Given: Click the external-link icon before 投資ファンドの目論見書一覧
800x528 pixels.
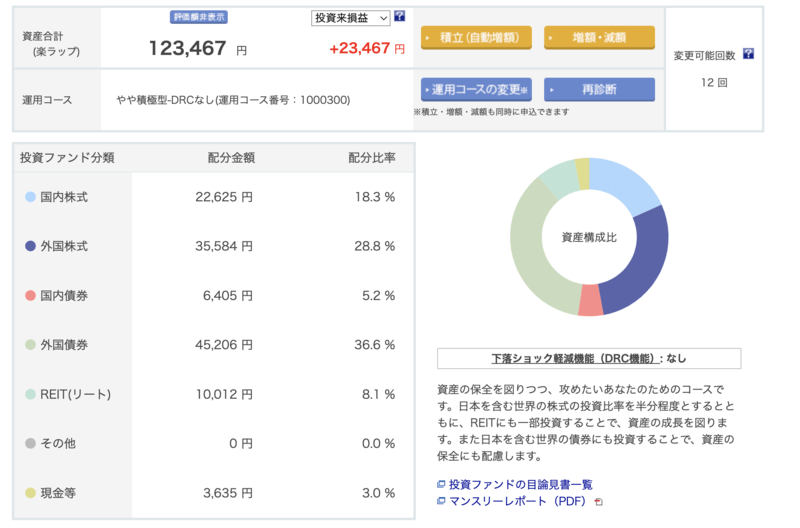Looking at the screenshot, I should coord(441,484).
